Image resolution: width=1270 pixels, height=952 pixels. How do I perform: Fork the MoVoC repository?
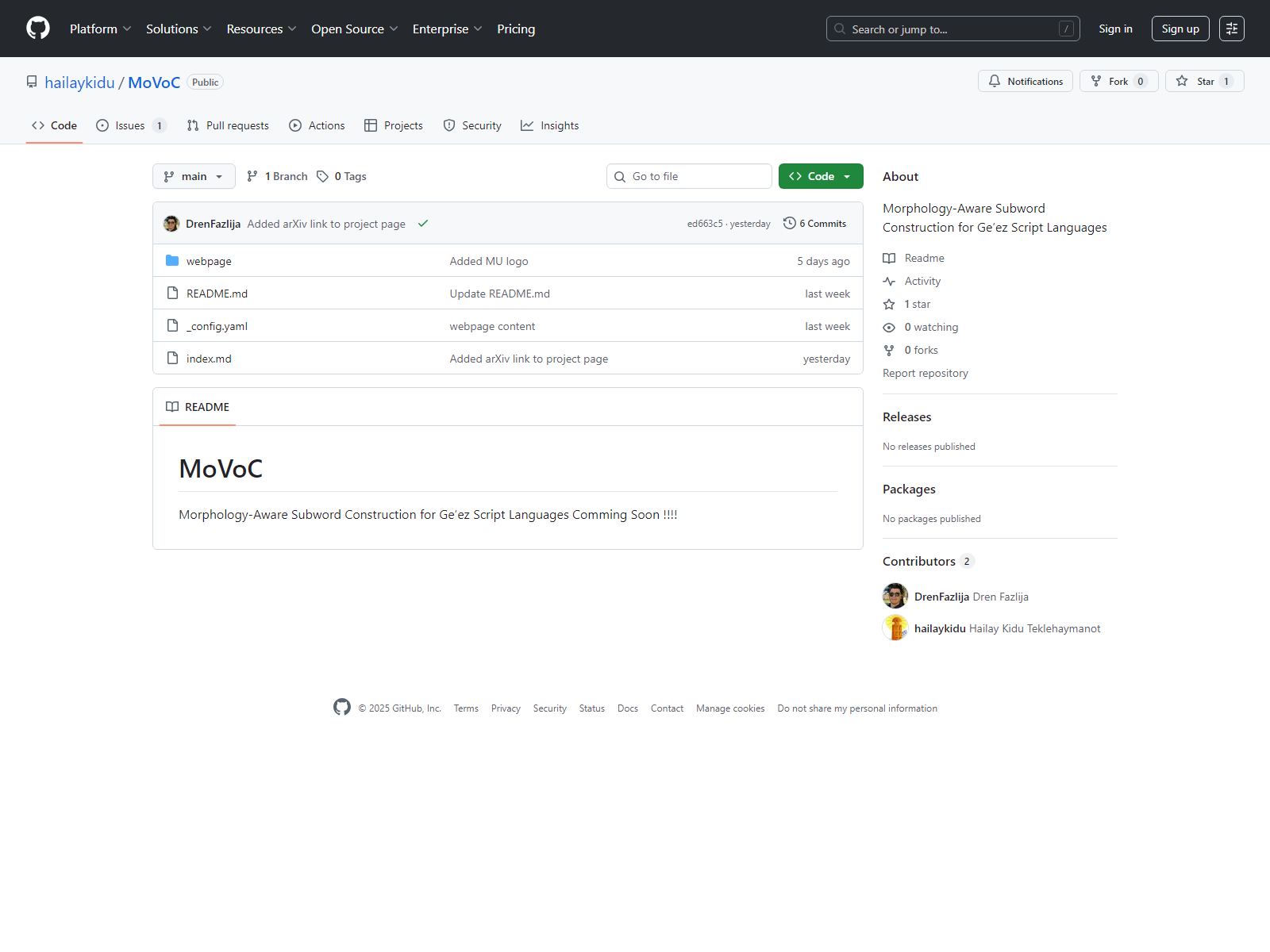click(x=1119, y=81)
